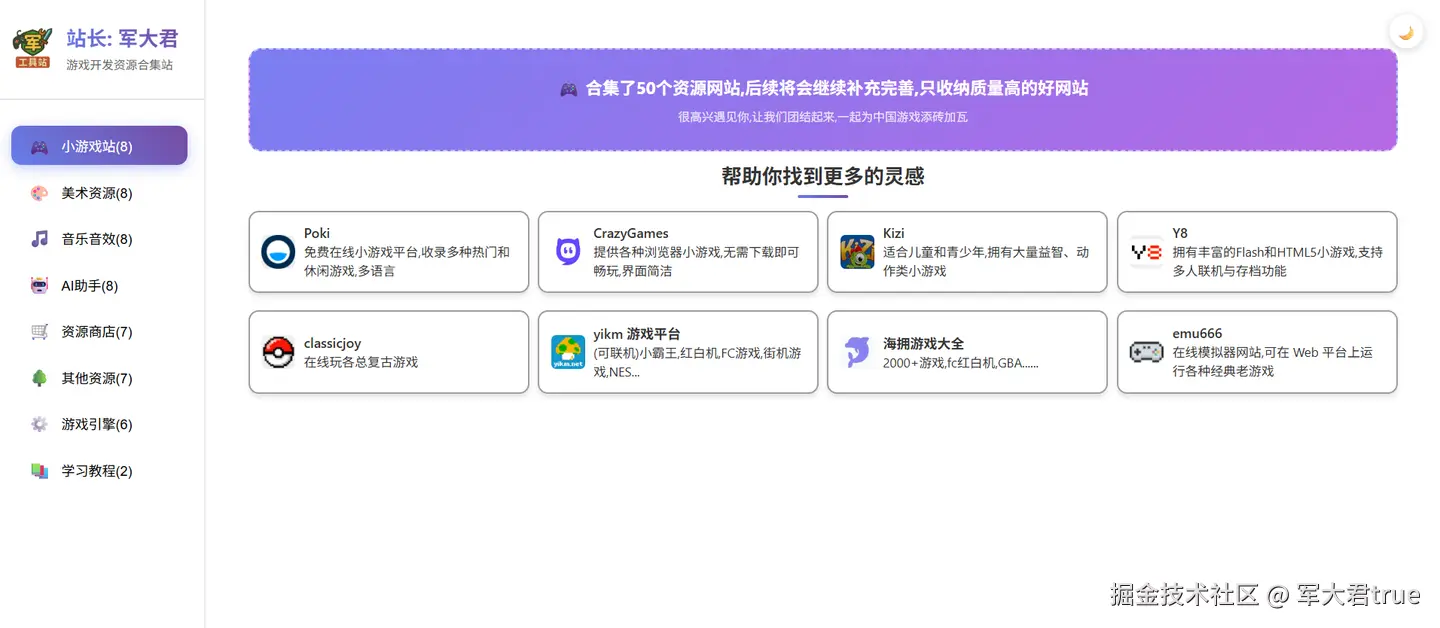This screenshot has height=628, width=1440.
Task: Switch to AI助手(8) category
Action: tap(99, 286)
